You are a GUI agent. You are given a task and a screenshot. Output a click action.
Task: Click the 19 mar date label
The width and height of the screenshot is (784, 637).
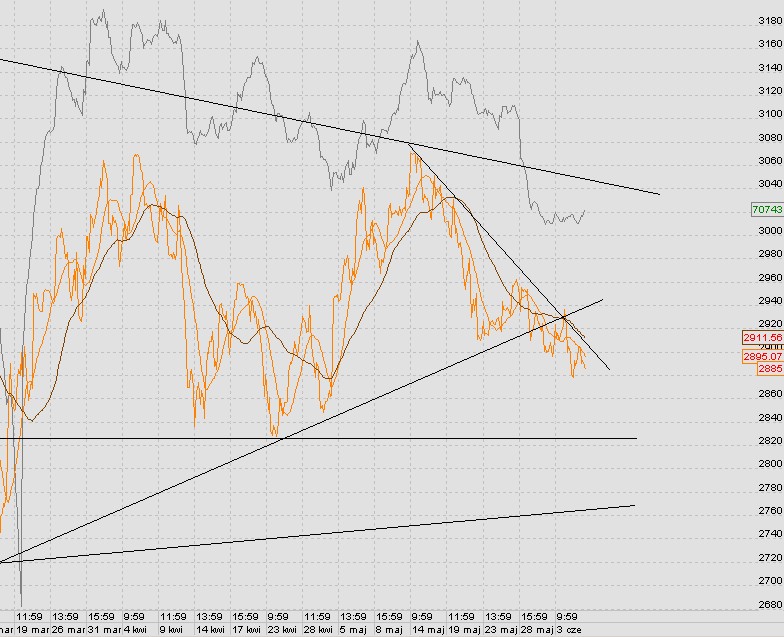(x=32, y=630)
